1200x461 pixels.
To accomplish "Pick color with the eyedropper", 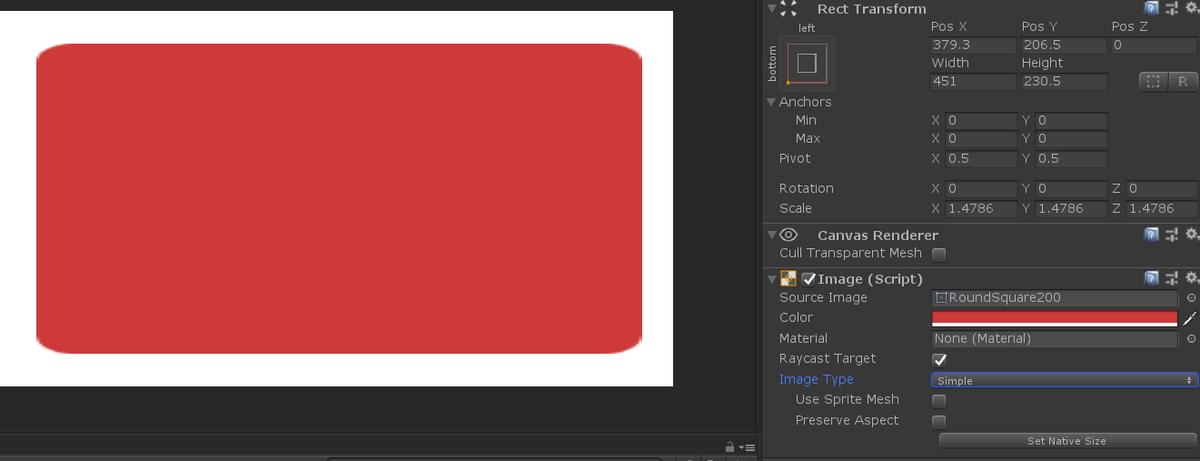I will [1189, 319].
